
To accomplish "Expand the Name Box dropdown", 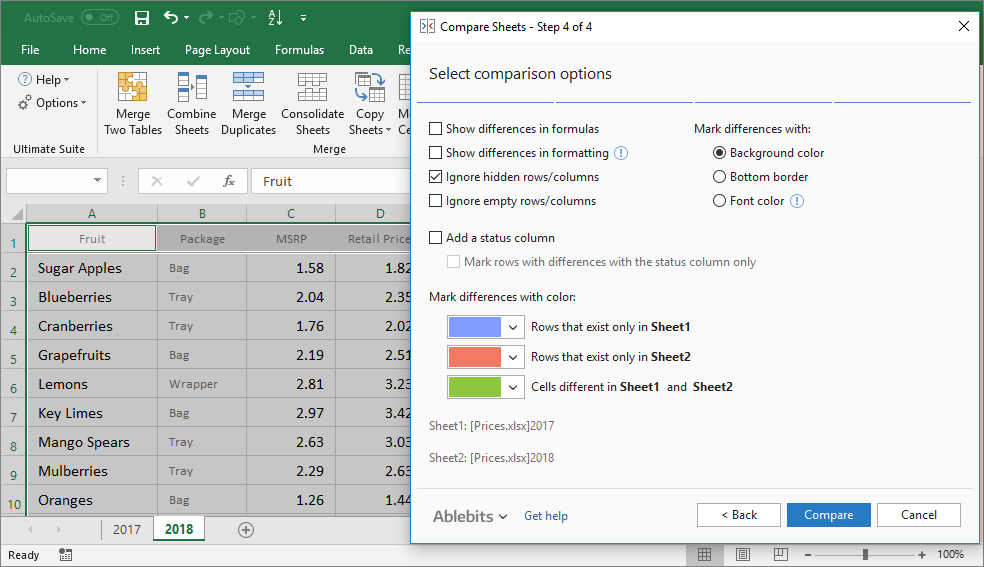I will (97, 181).
